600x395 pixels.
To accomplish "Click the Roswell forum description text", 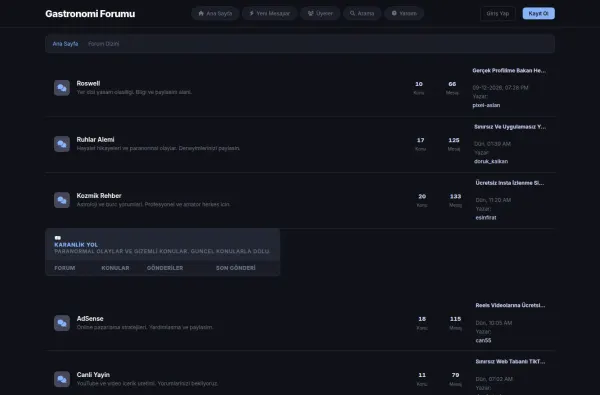I will click(134, 92).
